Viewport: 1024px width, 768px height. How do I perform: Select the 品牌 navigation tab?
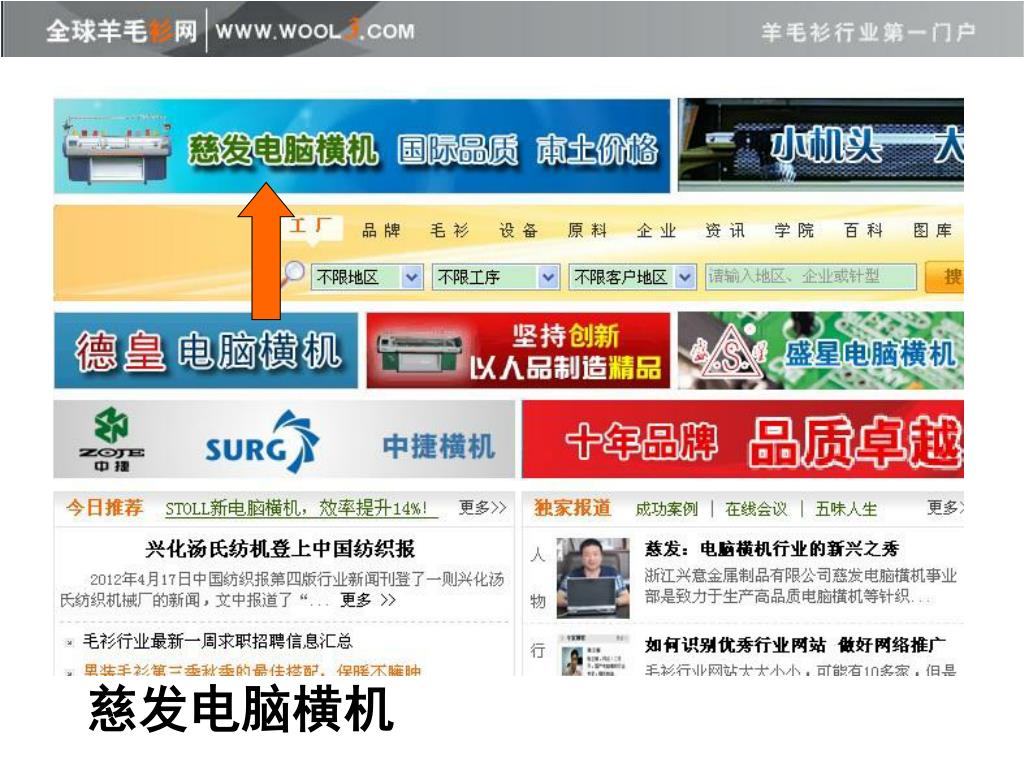click(381, 231)
